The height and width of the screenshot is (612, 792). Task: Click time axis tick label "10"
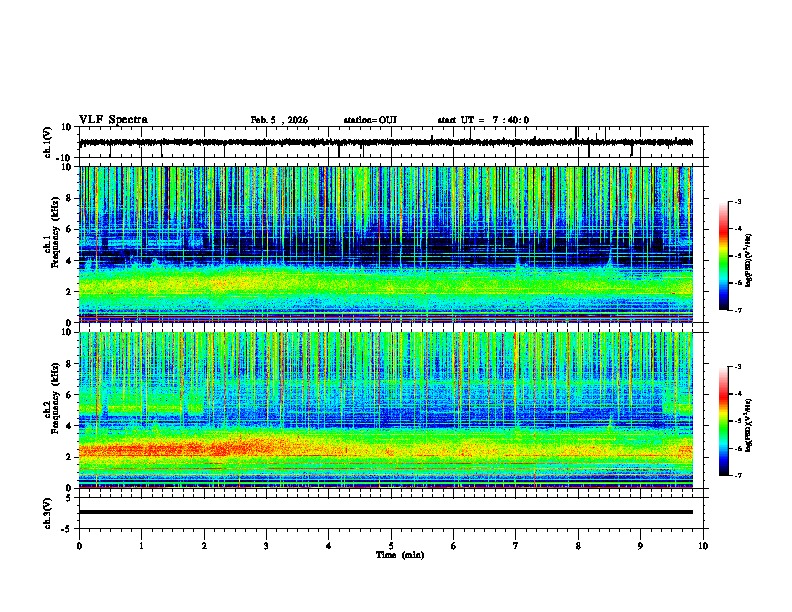click(x=703, y=546)
